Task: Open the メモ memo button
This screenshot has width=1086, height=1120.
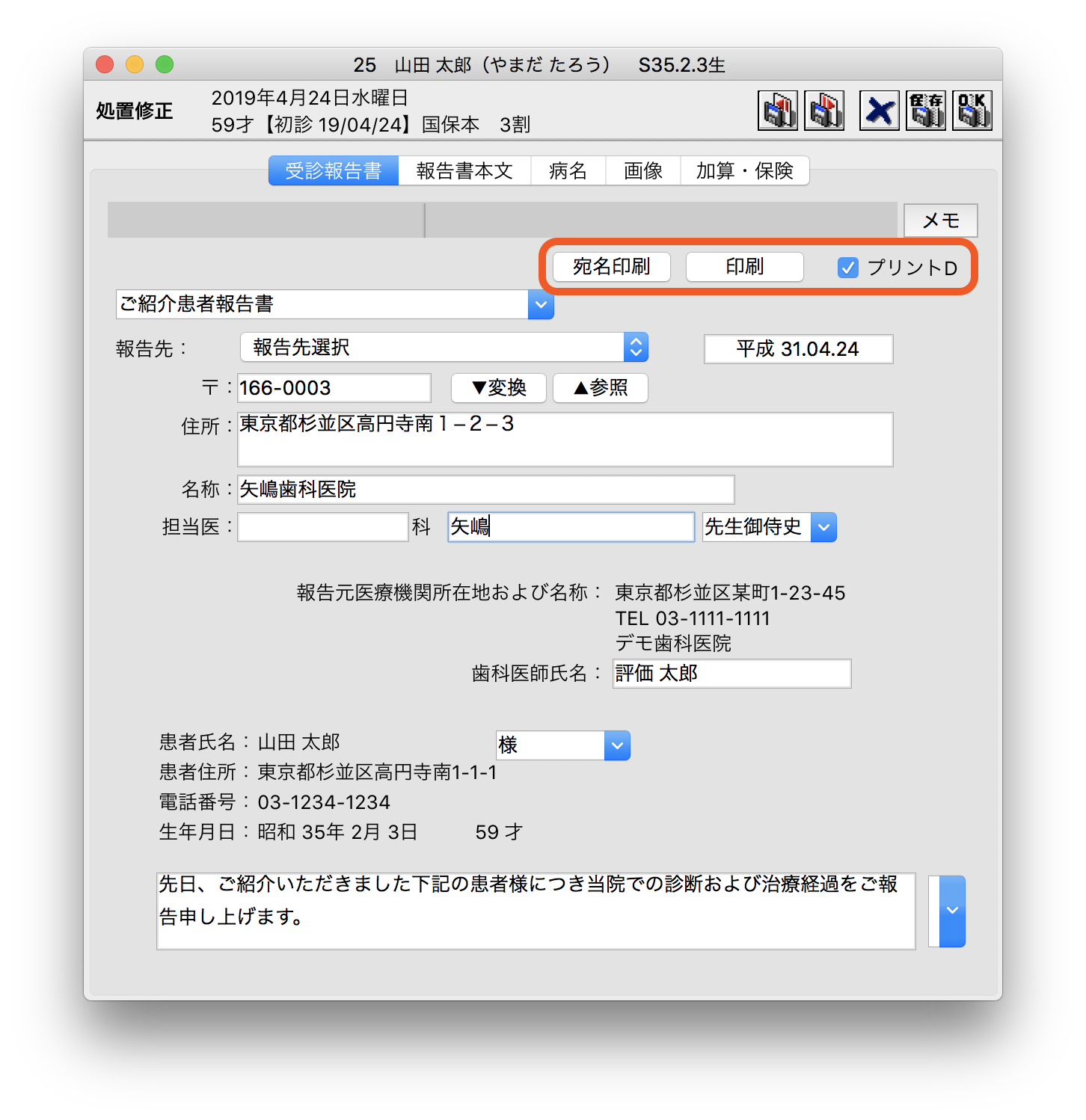Action: coord(940,221)
